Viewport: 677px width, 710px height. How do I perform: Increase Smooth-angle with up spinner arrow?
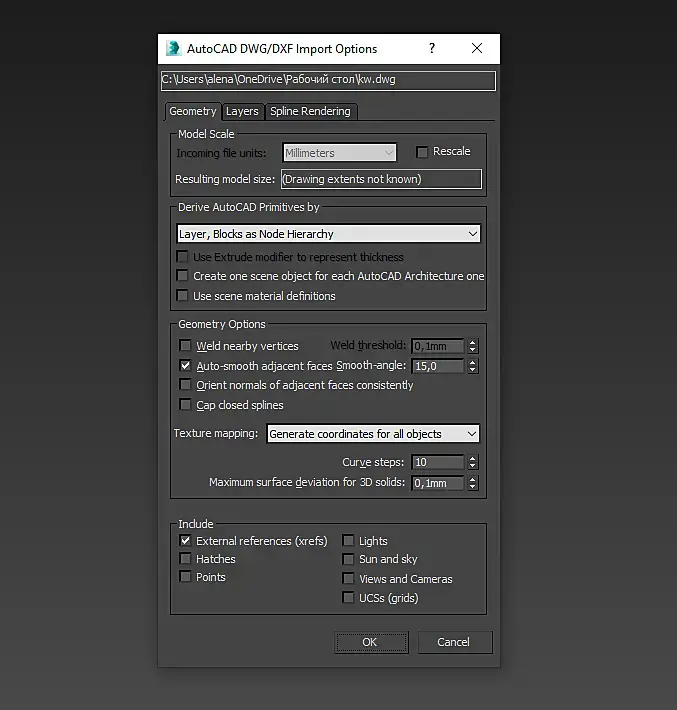(x=473, y=362)
